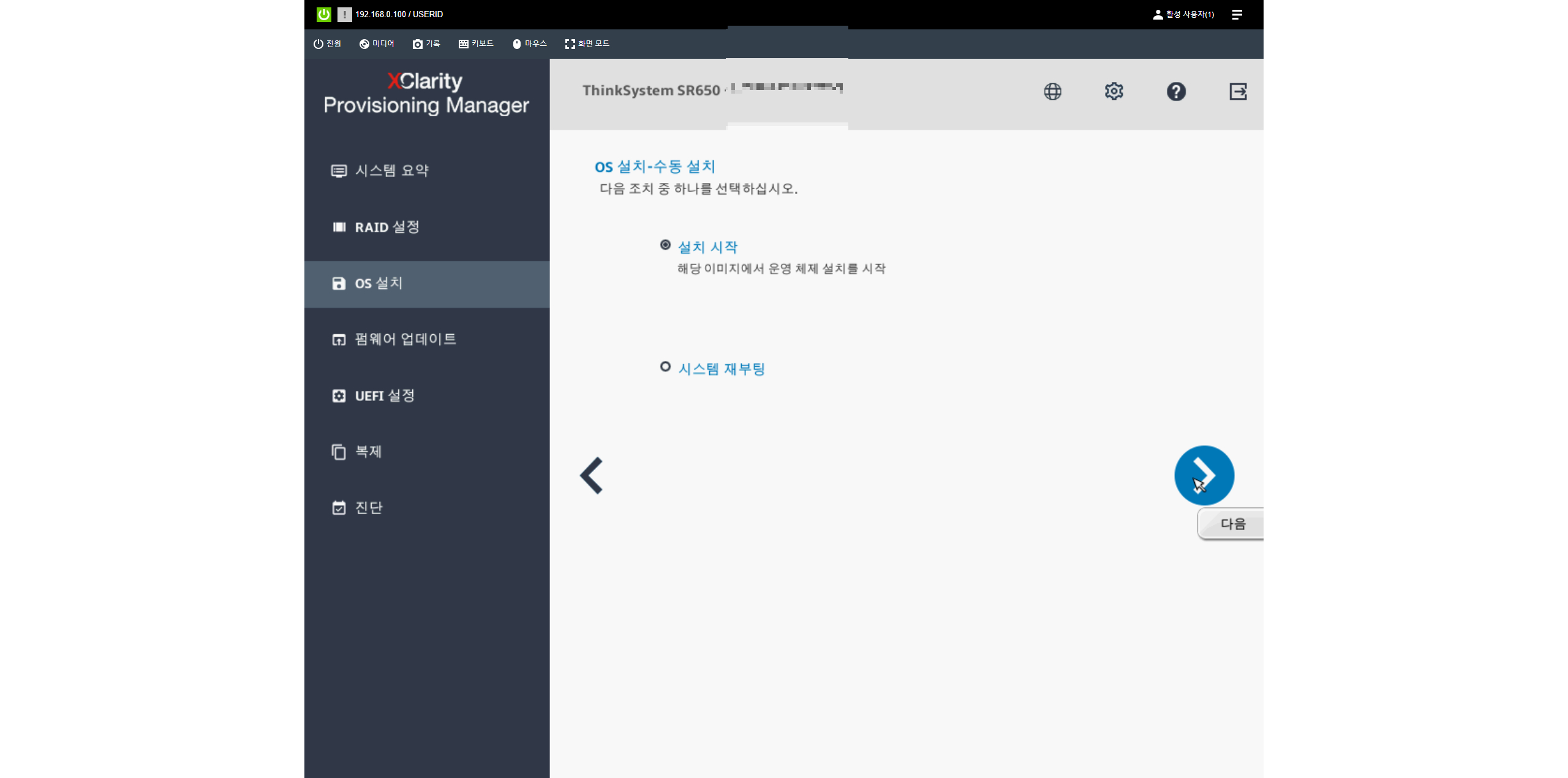Click the active users indicator

point(1183,14)
